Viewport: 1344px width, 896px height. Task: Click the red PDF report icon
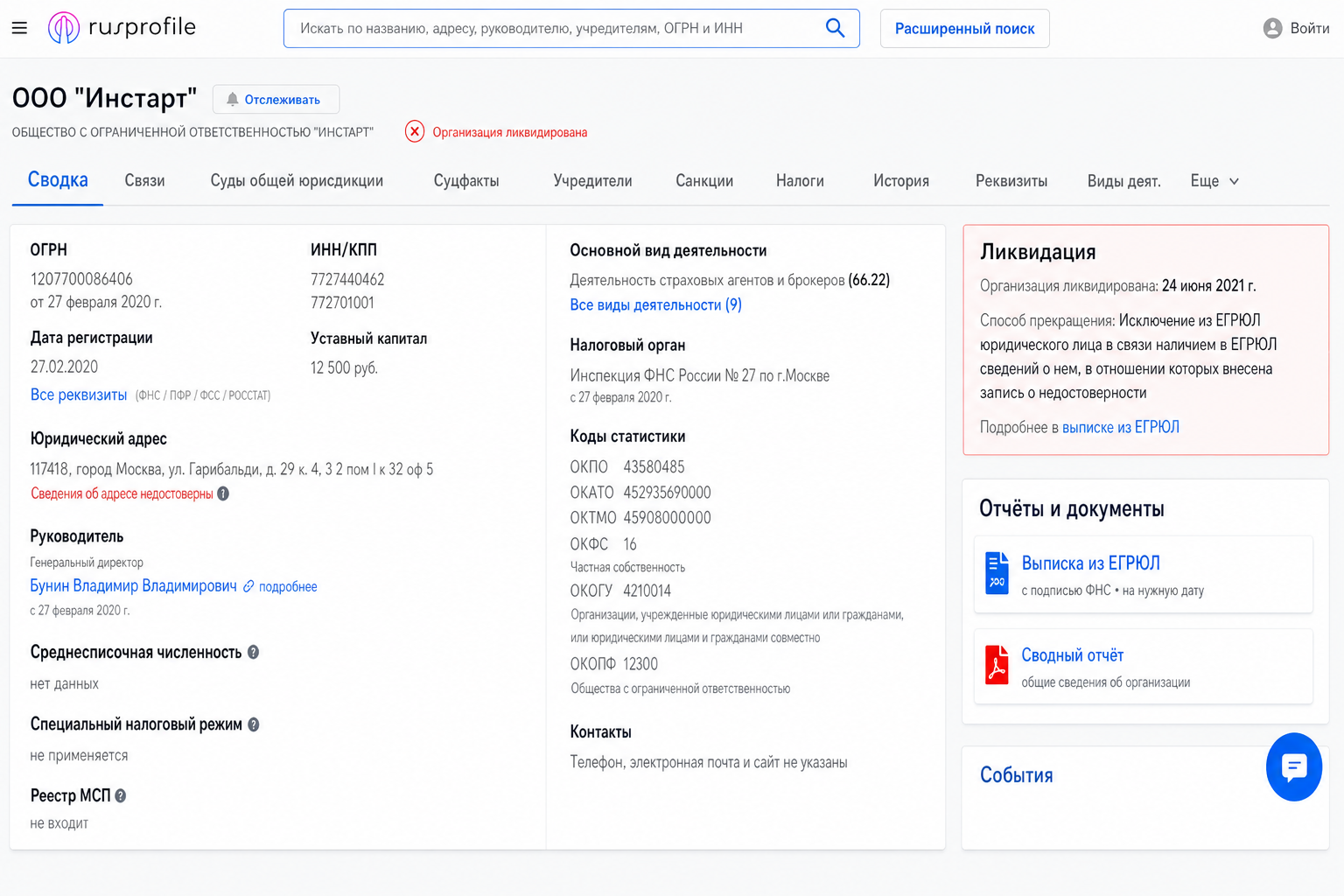(997, 665)
